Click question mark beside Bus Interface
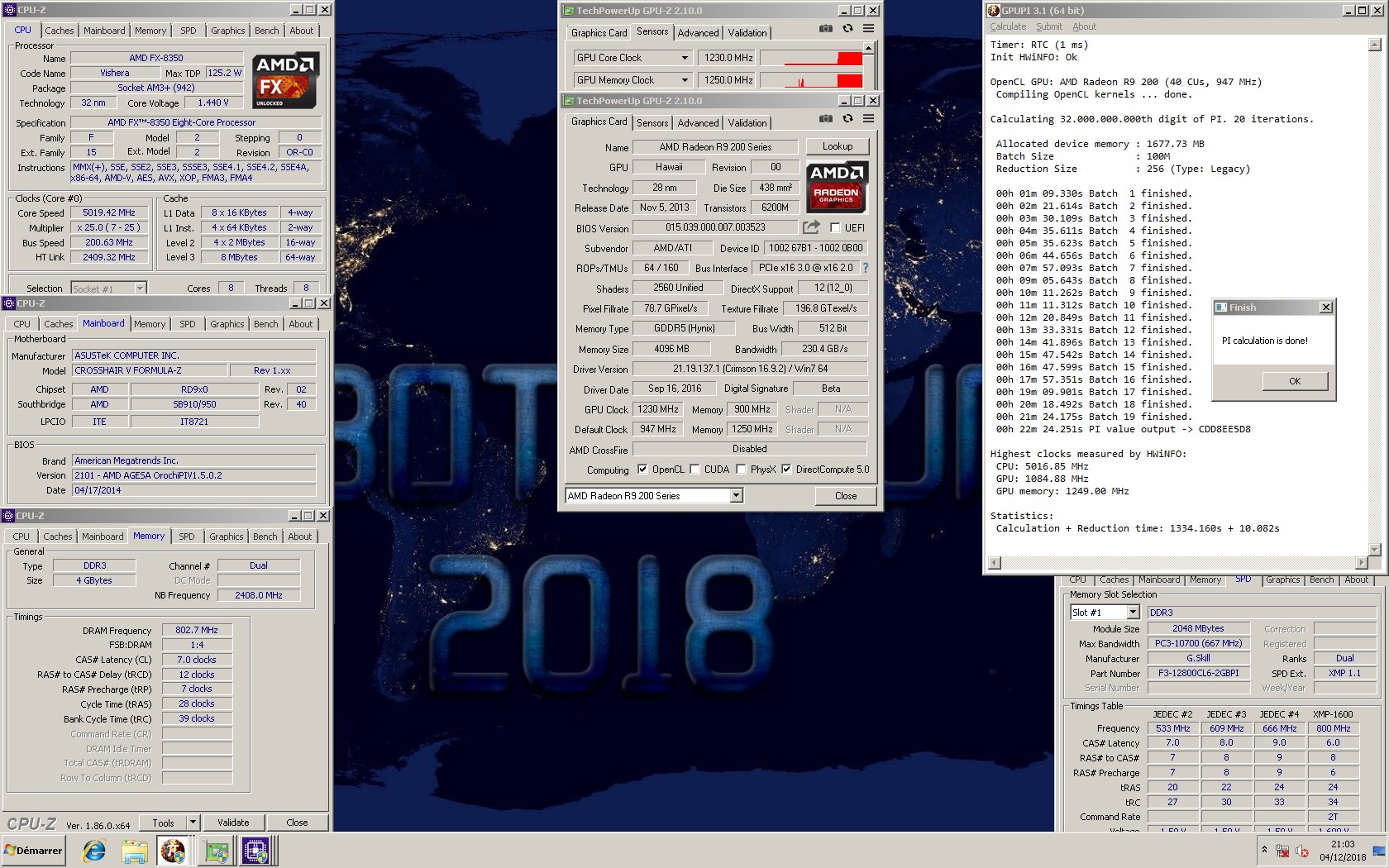 pos(865,268)
